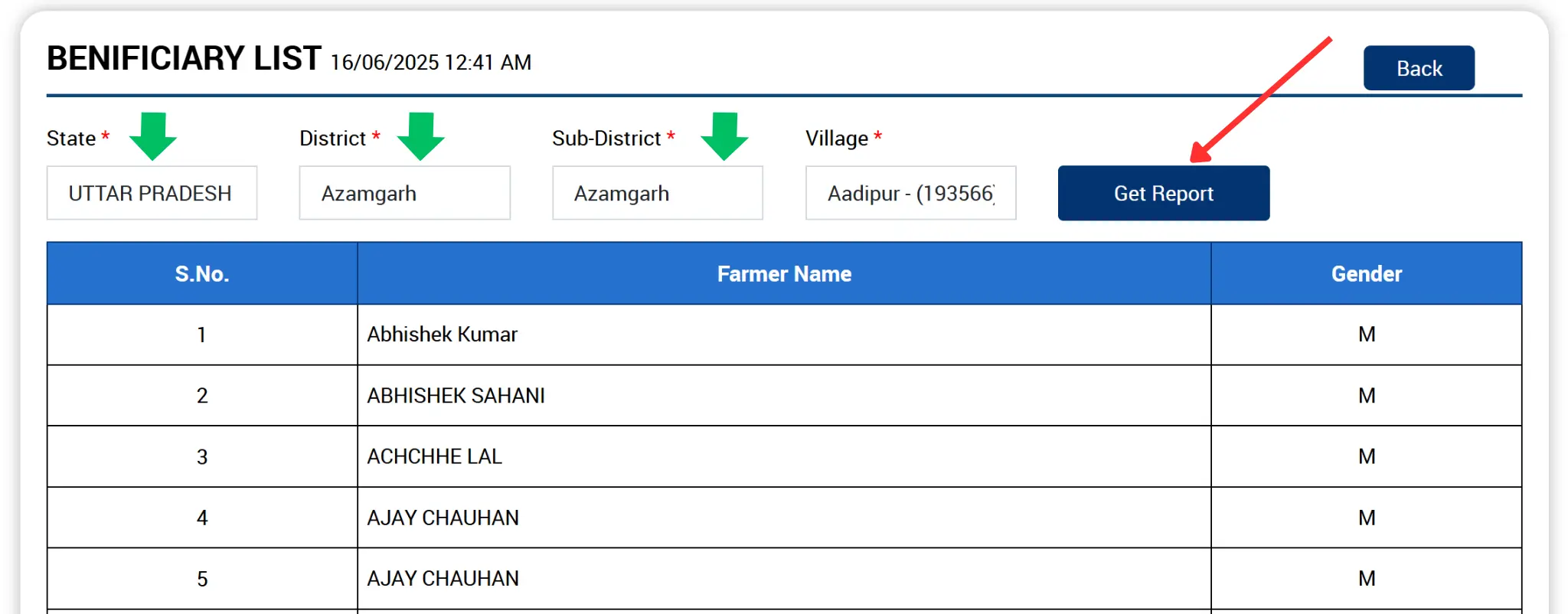
Task: Click the gender cell for Abhishek Kumar
Action: [1367, 335]
